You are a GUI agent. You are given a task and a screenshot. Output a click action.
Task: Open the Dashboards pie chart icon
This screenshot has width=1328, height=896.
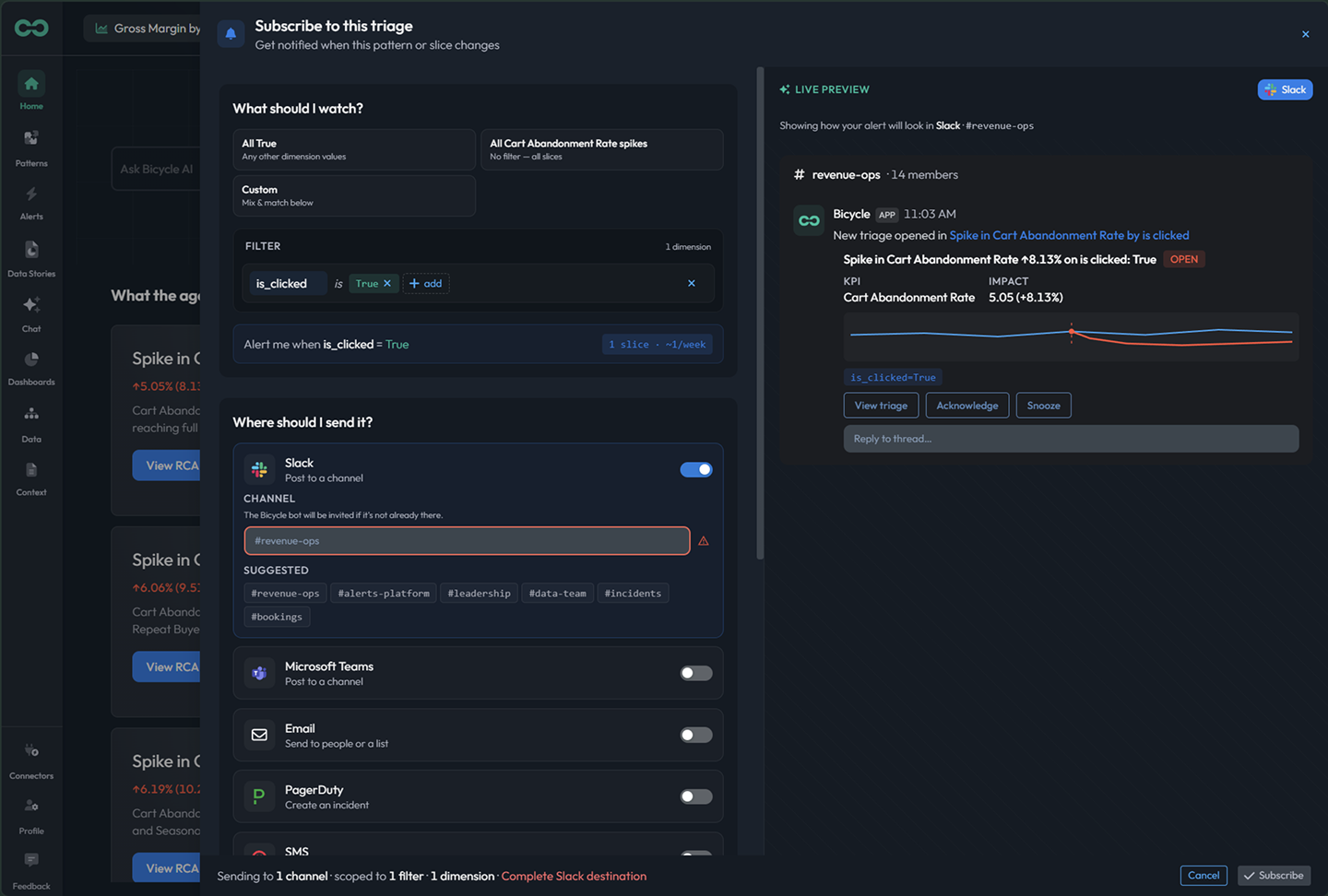31,360
